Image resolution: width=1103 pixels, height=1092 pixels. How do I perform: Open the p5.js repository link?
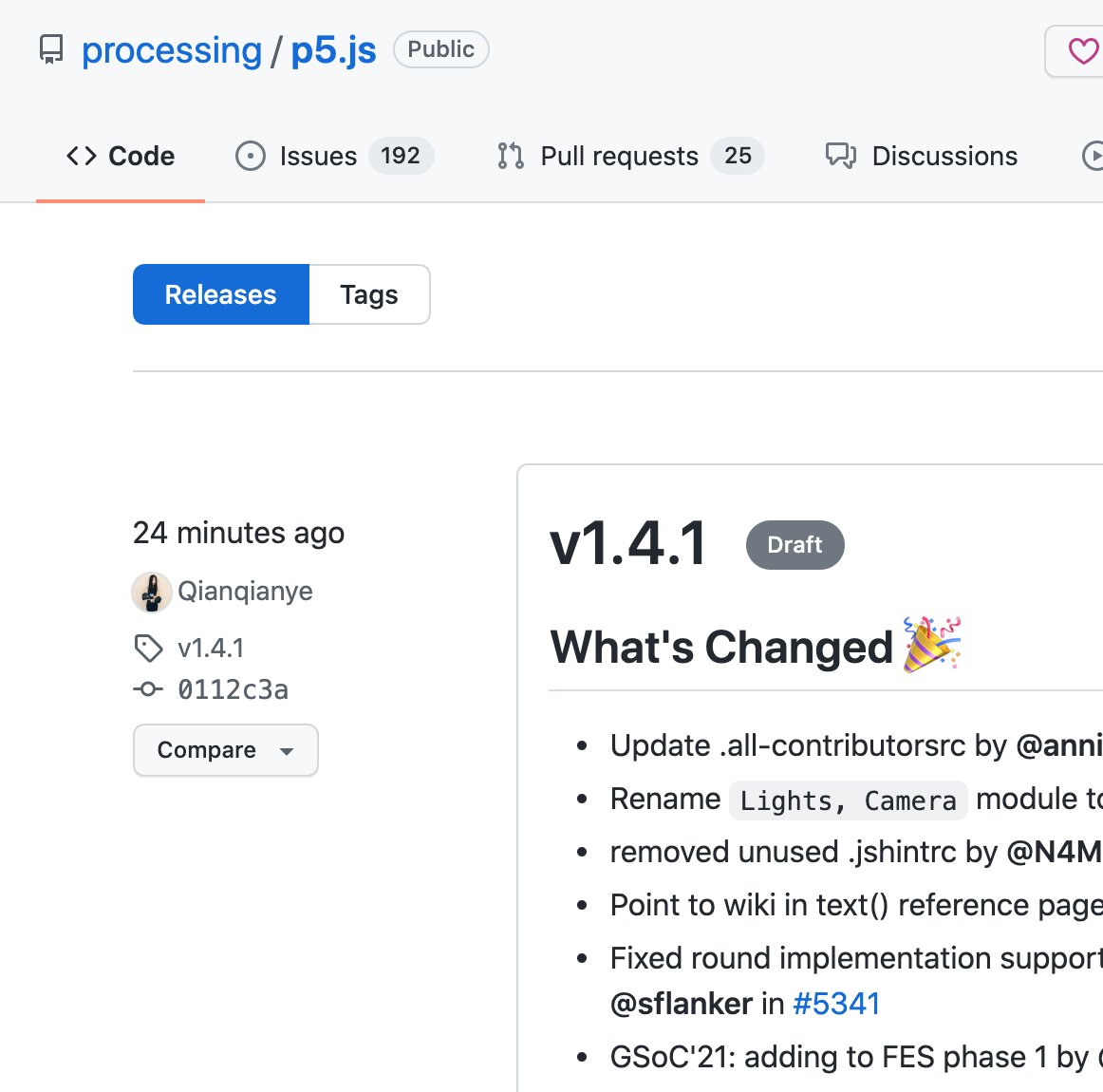coord(333,50)
